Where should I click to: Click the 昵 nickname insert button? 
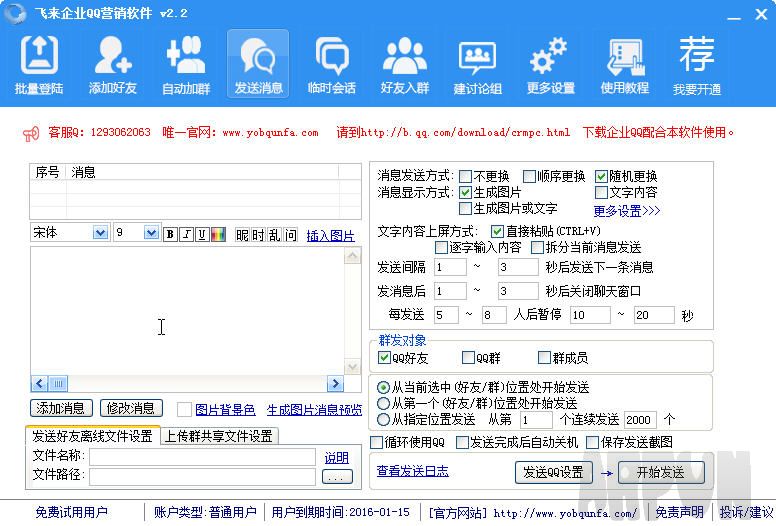242,235
